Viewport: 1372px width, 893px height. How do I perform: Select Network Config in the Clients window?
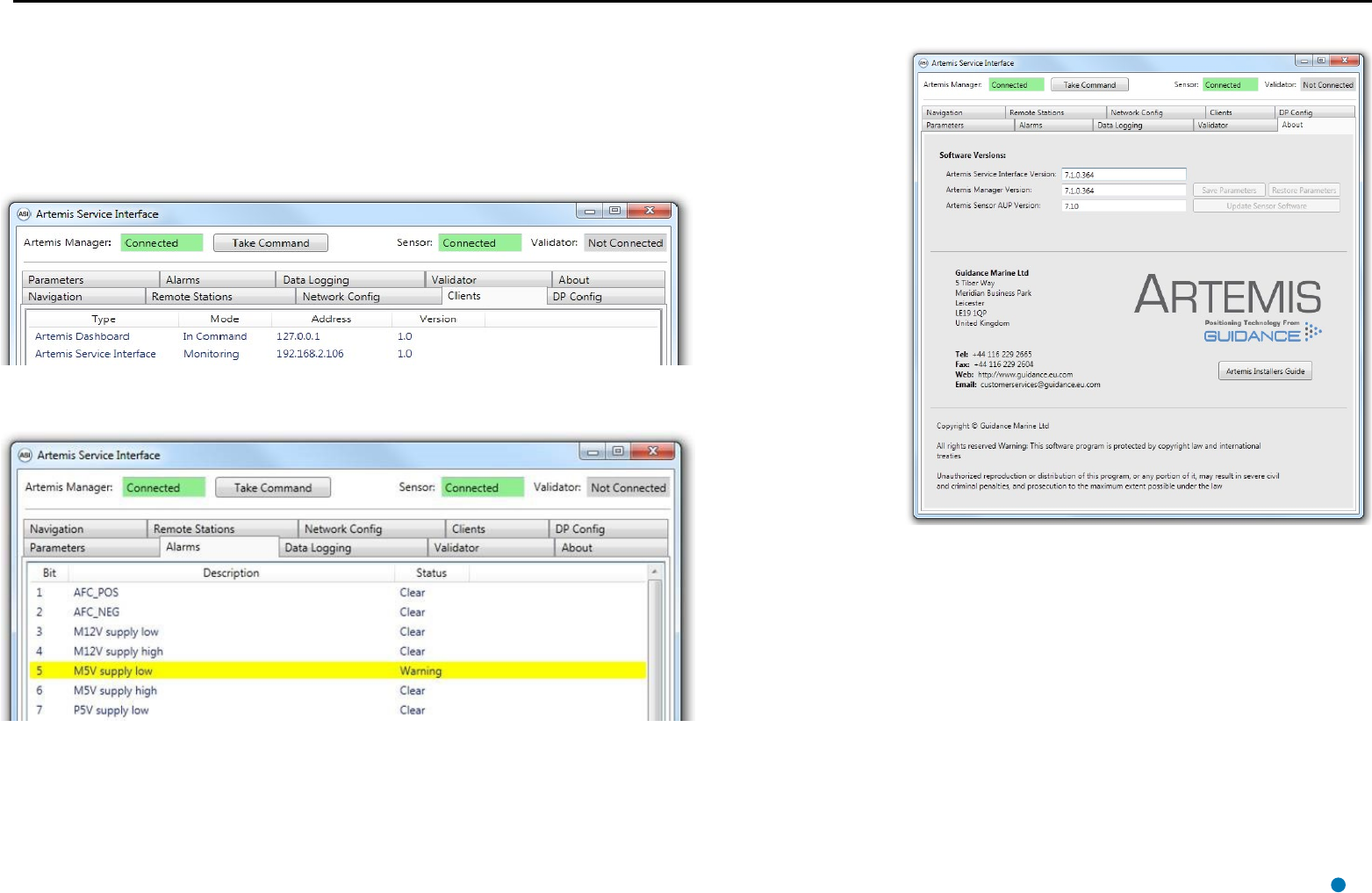point(369,297)
